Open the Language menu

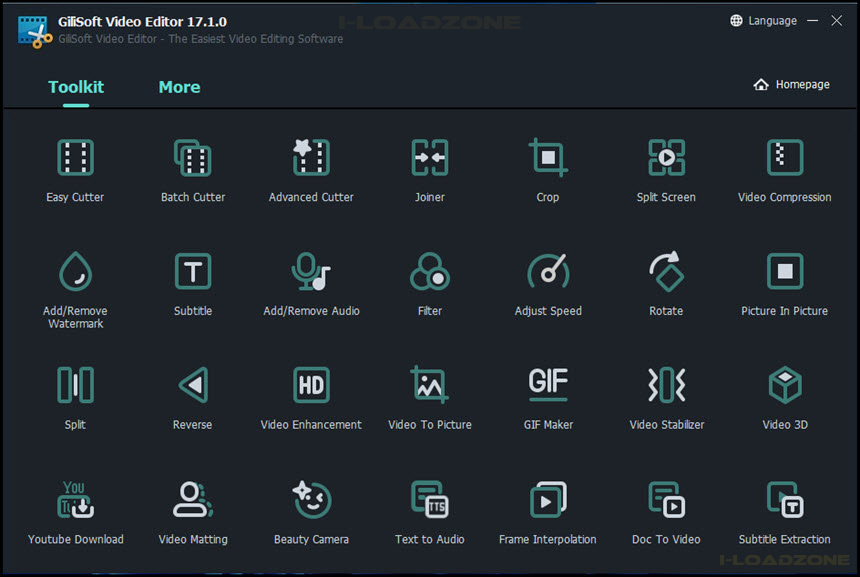point(763,21)
